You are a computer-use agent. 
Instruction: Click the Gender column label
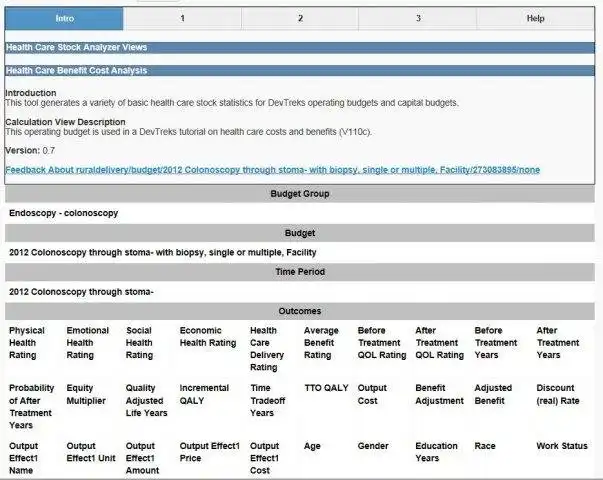coord(373,446)
